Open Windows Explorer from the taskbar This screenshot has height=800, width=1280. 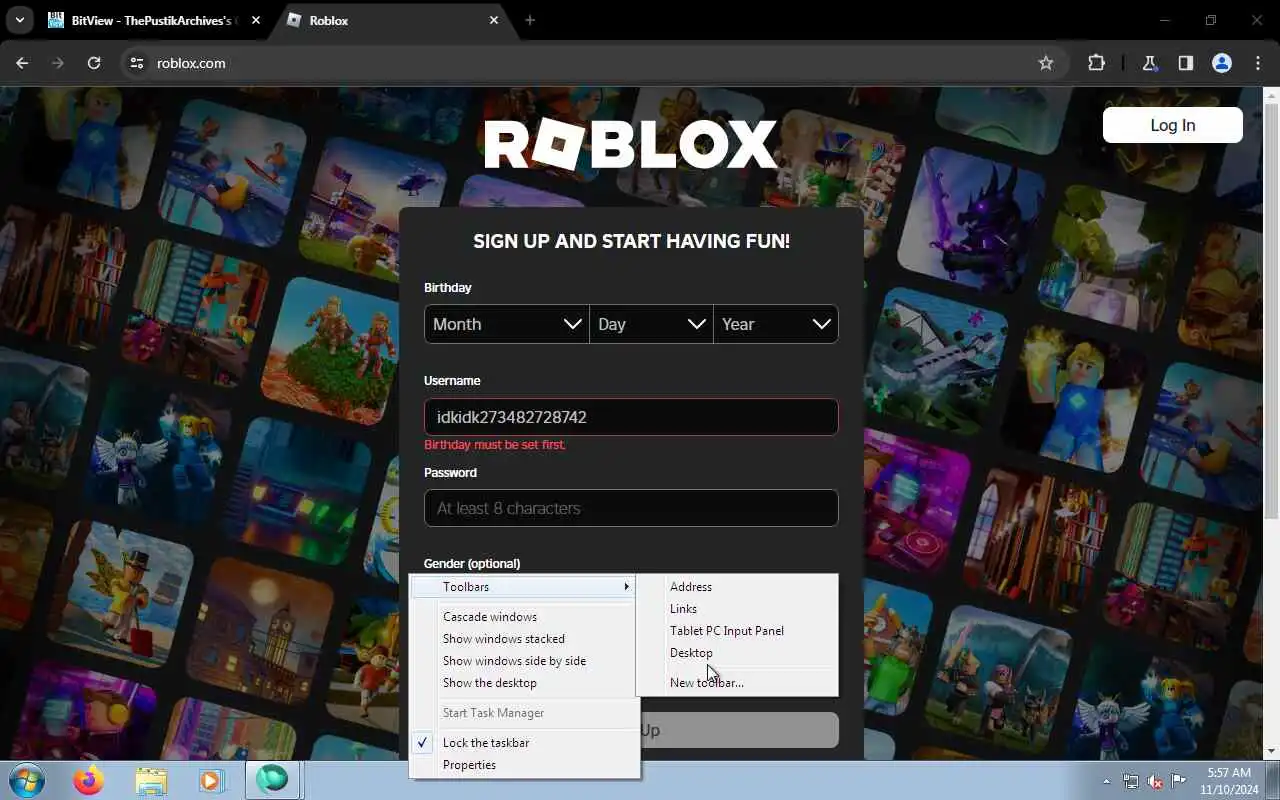pos(151,780)
